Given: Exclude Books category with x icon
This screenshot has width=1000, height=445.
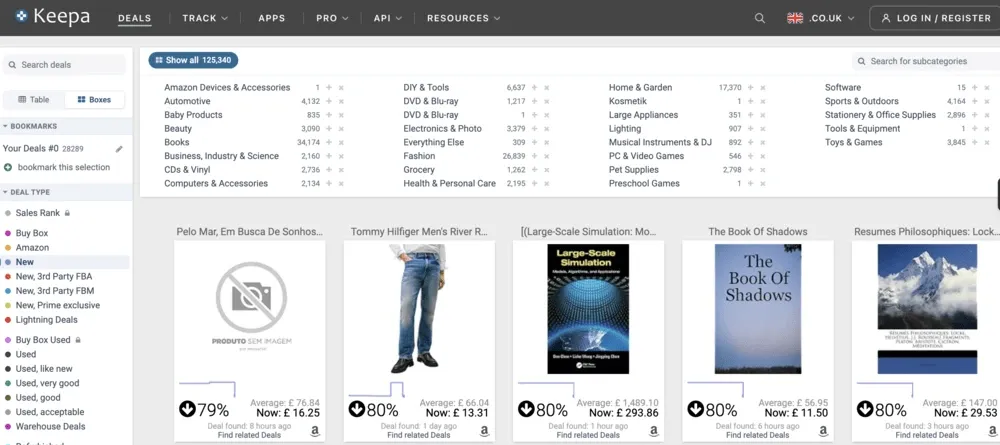Looking at the screenshot, I should click(341, 142).
